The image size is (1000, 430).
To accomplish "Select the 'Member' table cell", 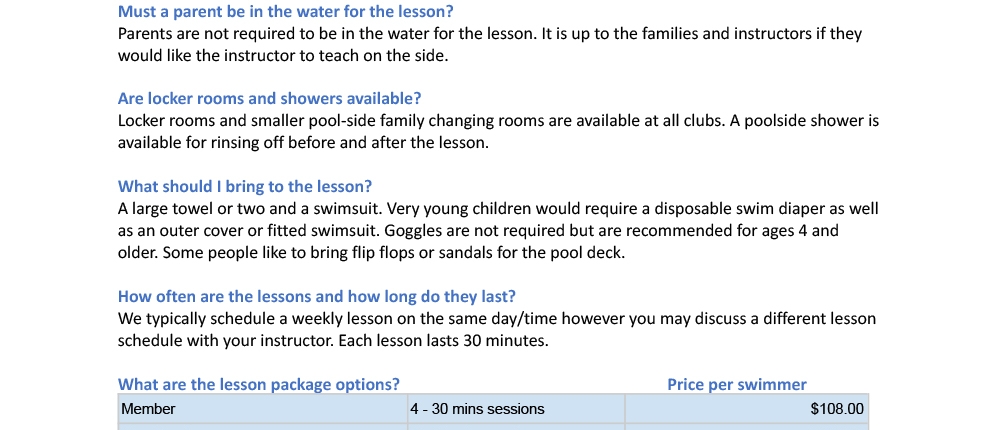I will pyautogui.click(x=263, y=409).
